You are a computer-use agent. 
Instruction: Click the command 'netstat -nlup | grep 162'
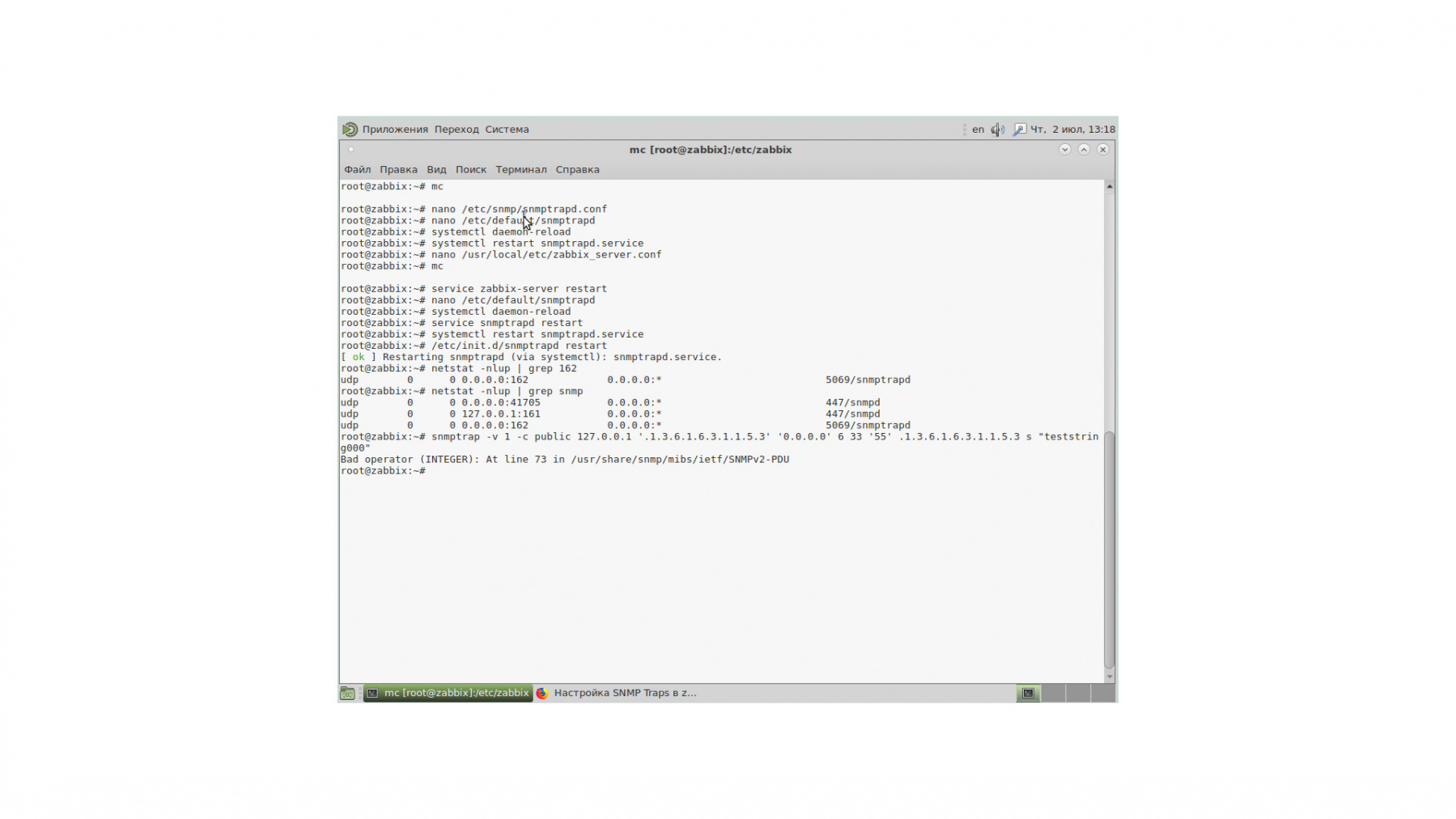coord(503,368)
